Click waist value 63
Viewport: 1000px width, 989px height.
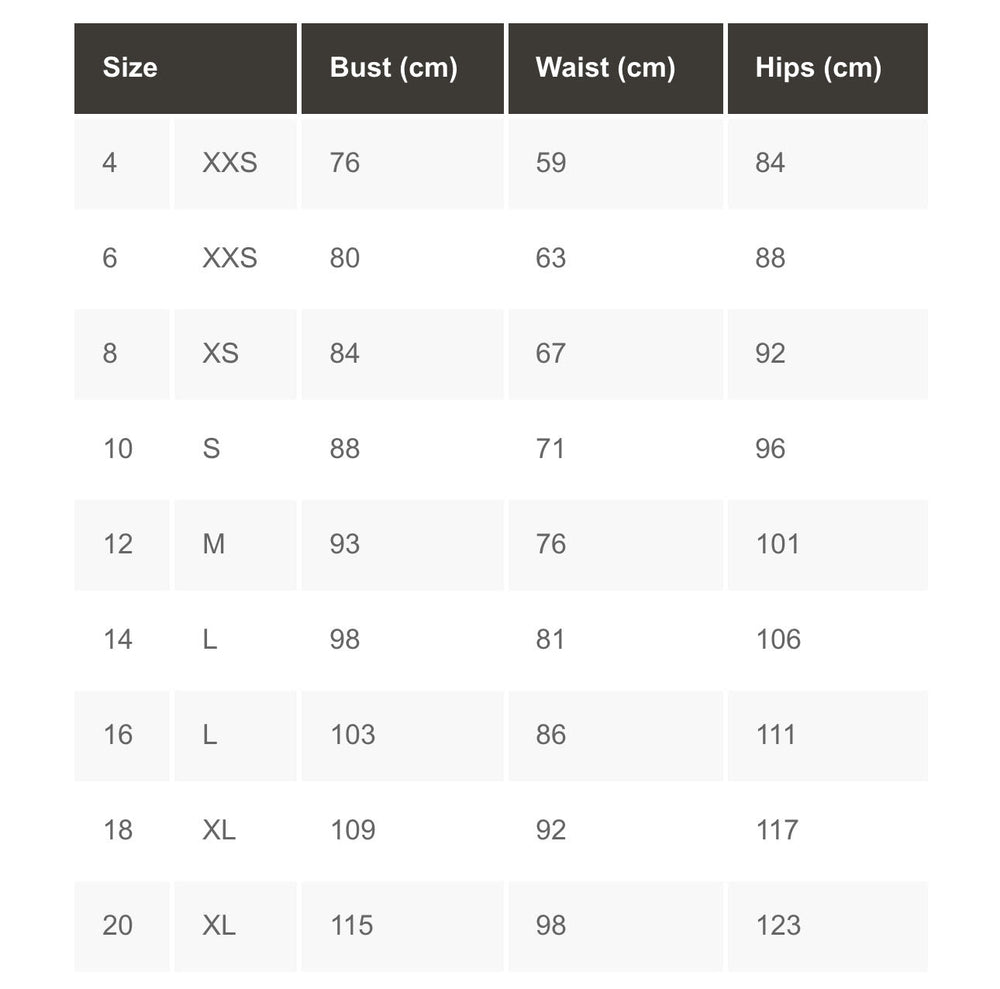[x=551, y=258]
